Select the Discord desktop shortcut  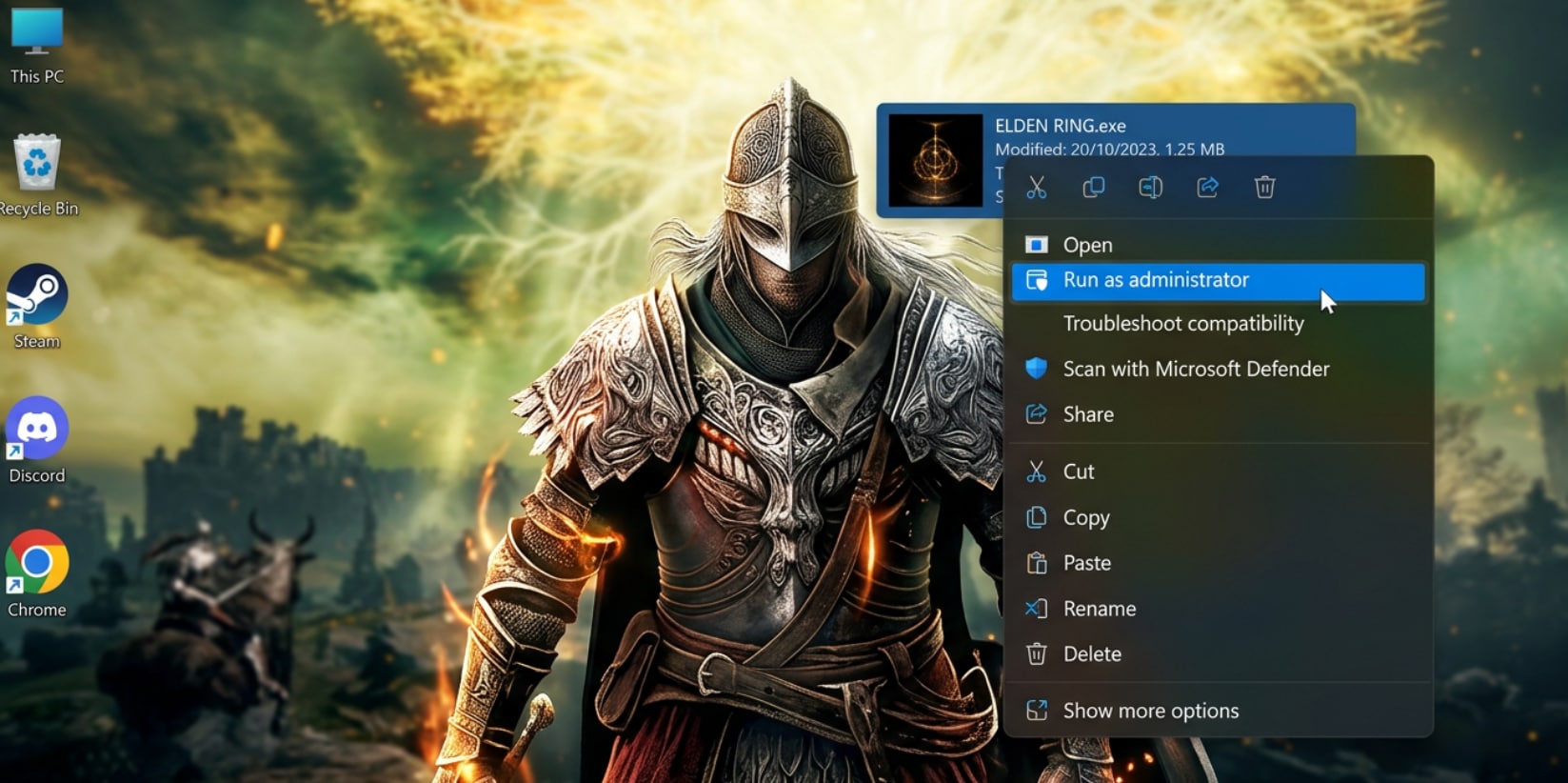[37, 440]
